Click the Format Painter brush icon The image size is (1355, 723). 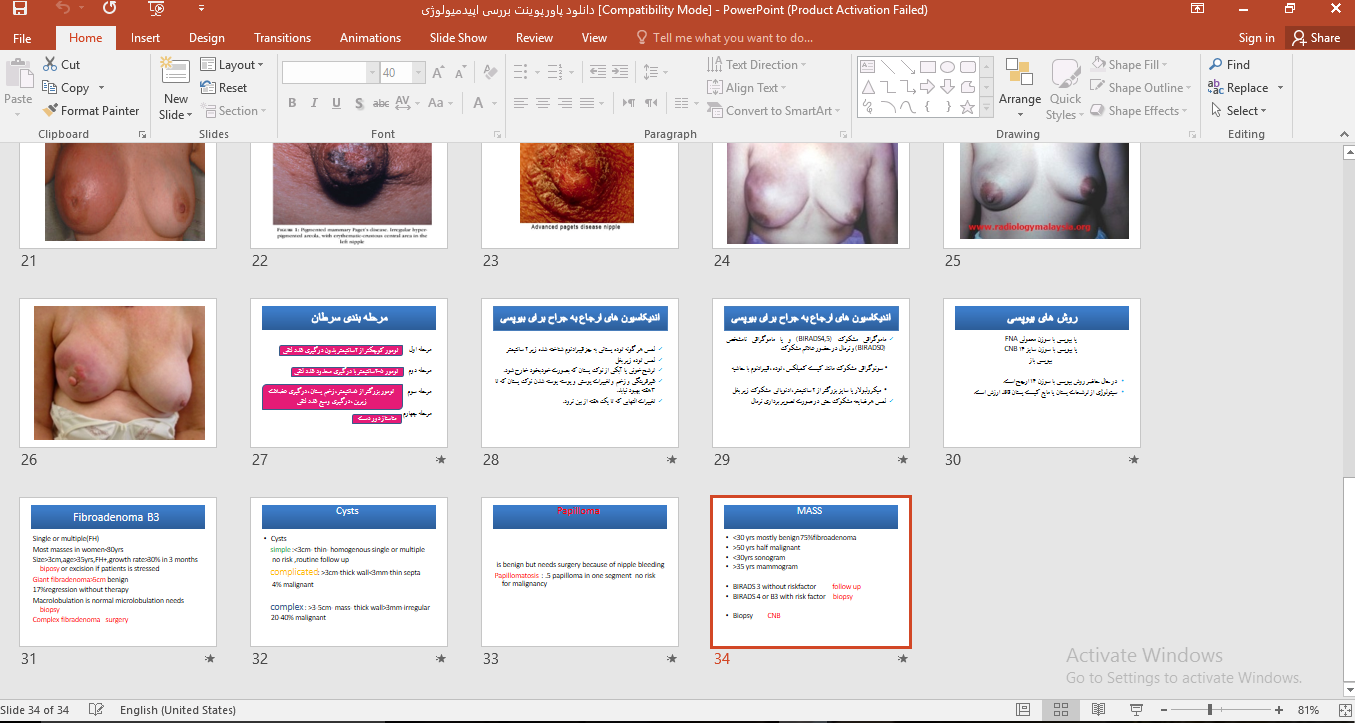pos(51,111)
